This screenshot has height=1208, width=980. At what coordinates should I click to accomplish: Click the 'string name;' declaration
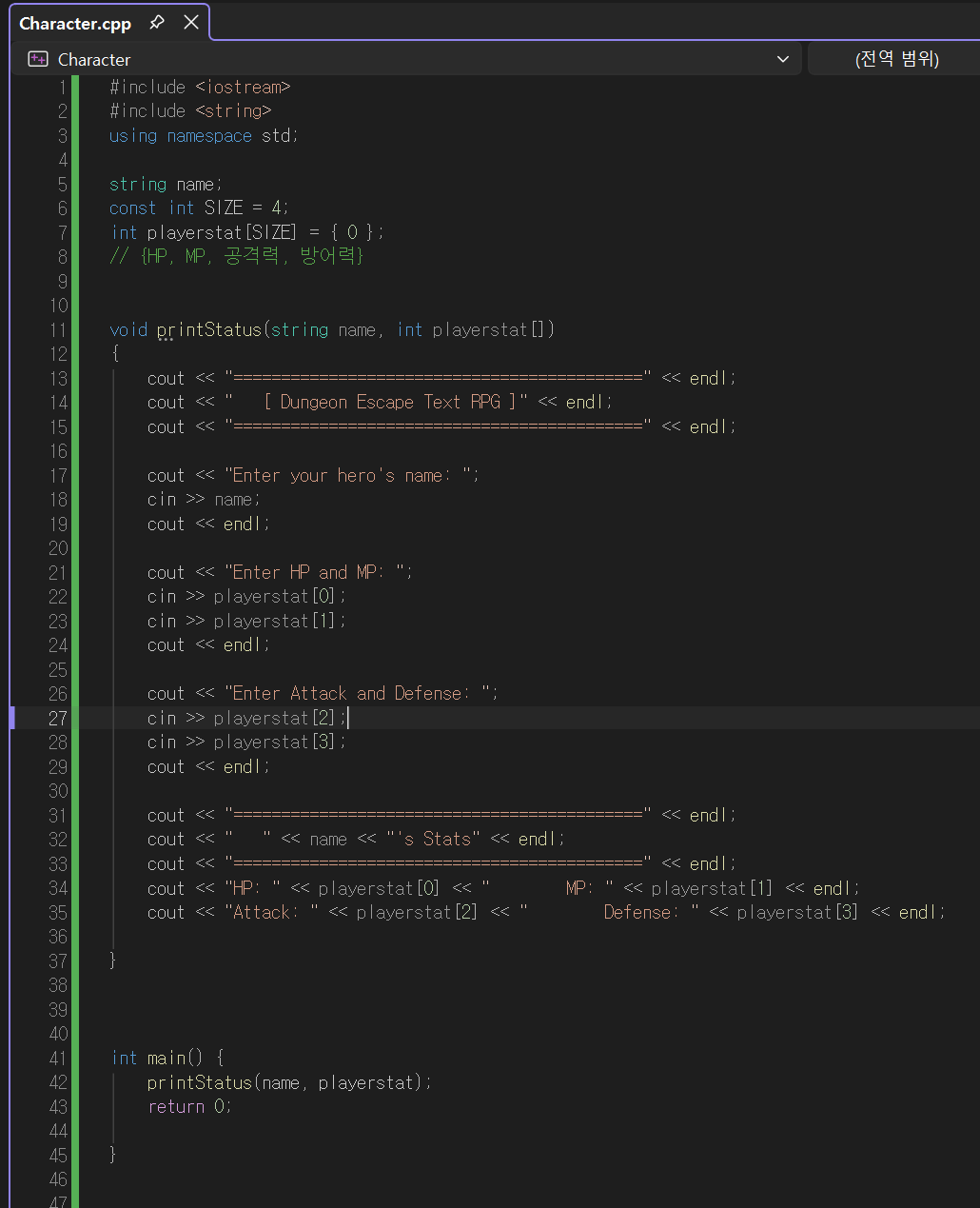click(x=166, y=184)
